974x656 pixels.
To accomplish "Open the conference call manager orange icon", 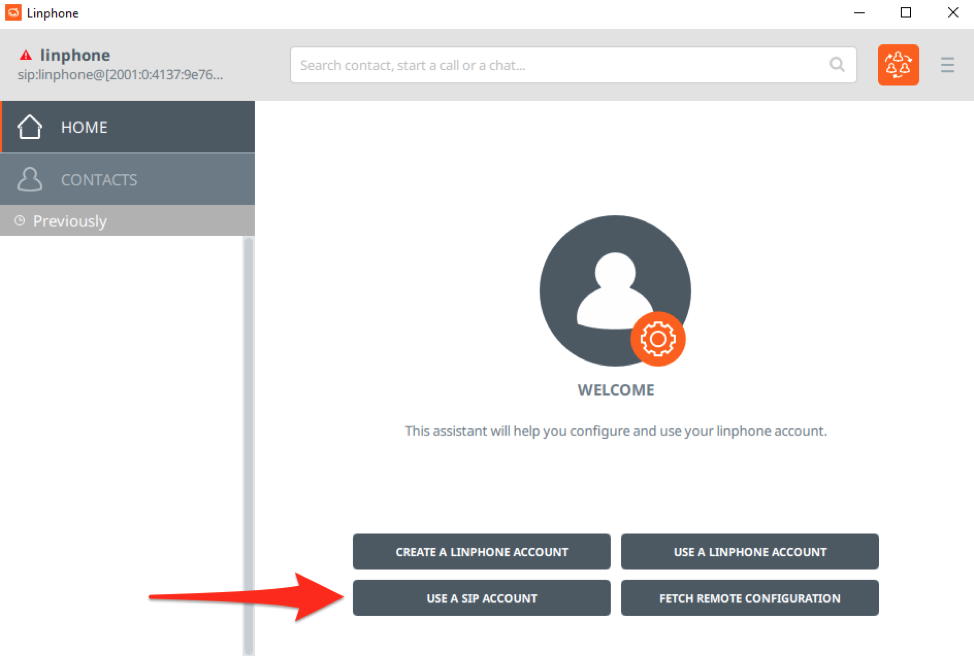I will (898, 65).
